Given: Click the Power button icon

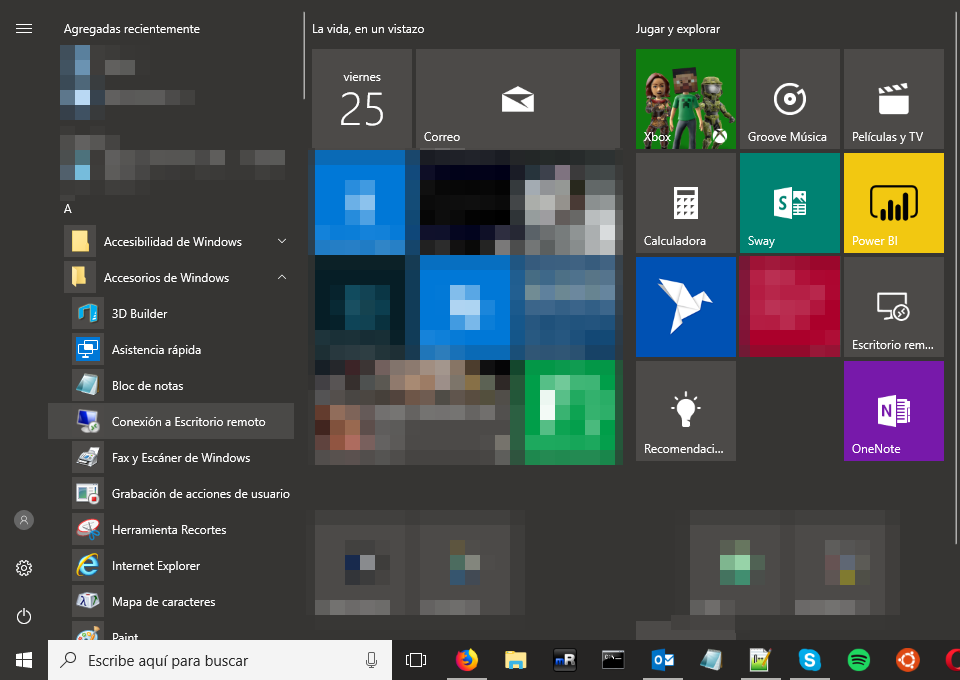Looking at the screenshot, I should point(24,616).
